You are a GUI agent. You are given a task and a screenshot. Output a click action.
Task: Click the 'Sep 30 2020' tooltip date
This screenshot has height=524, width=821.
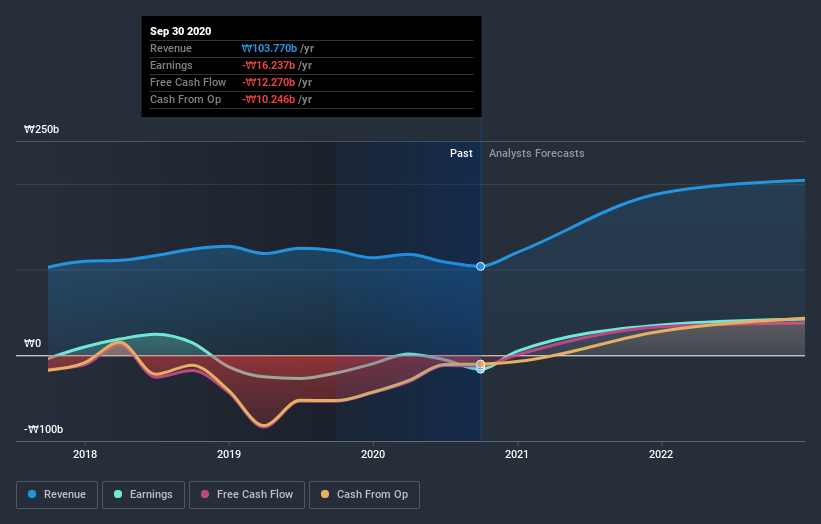pos(181,31)
